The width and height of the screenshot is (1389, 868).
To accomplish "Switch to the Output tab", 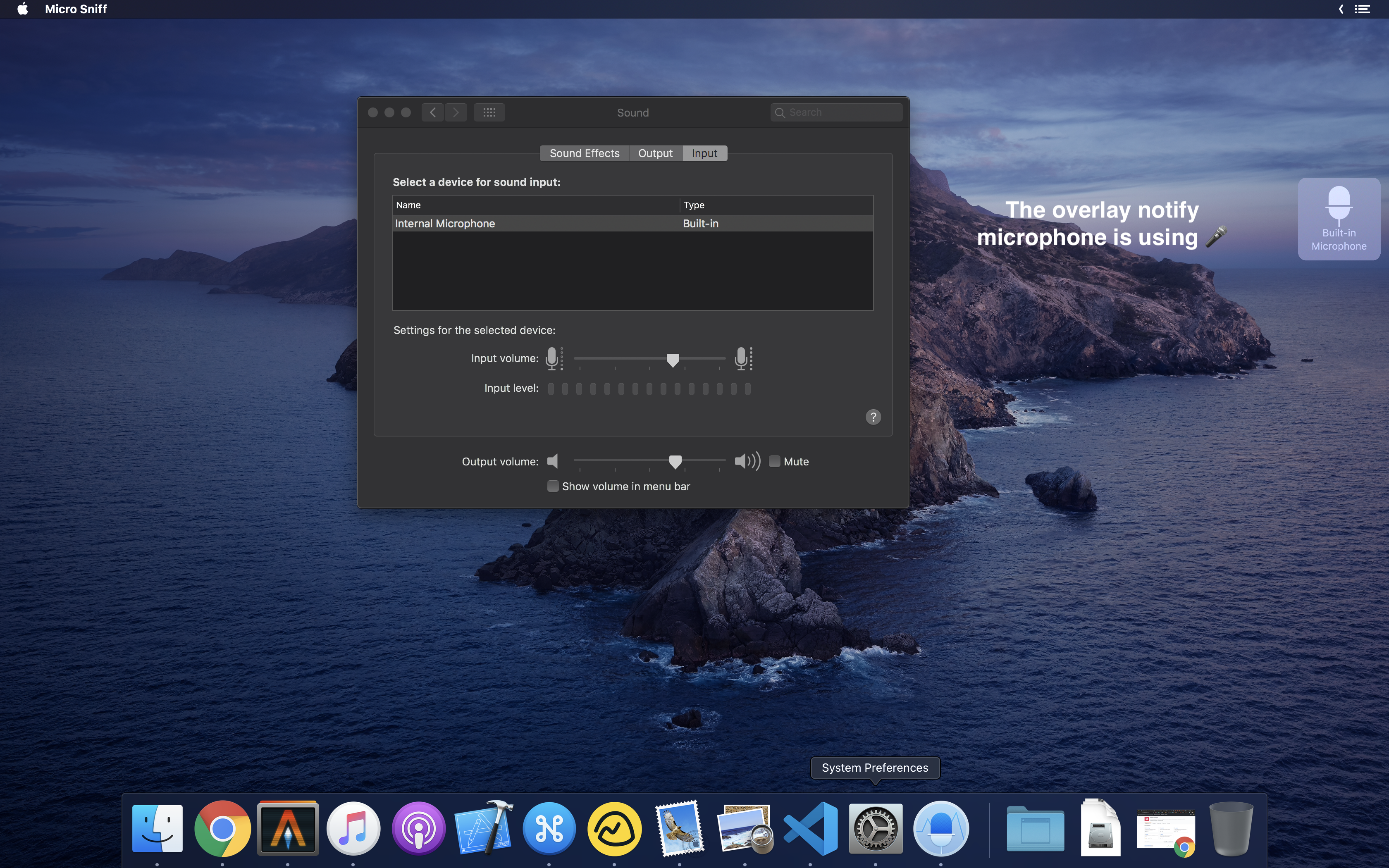I will pyautogui.click(x=655, y=153).
